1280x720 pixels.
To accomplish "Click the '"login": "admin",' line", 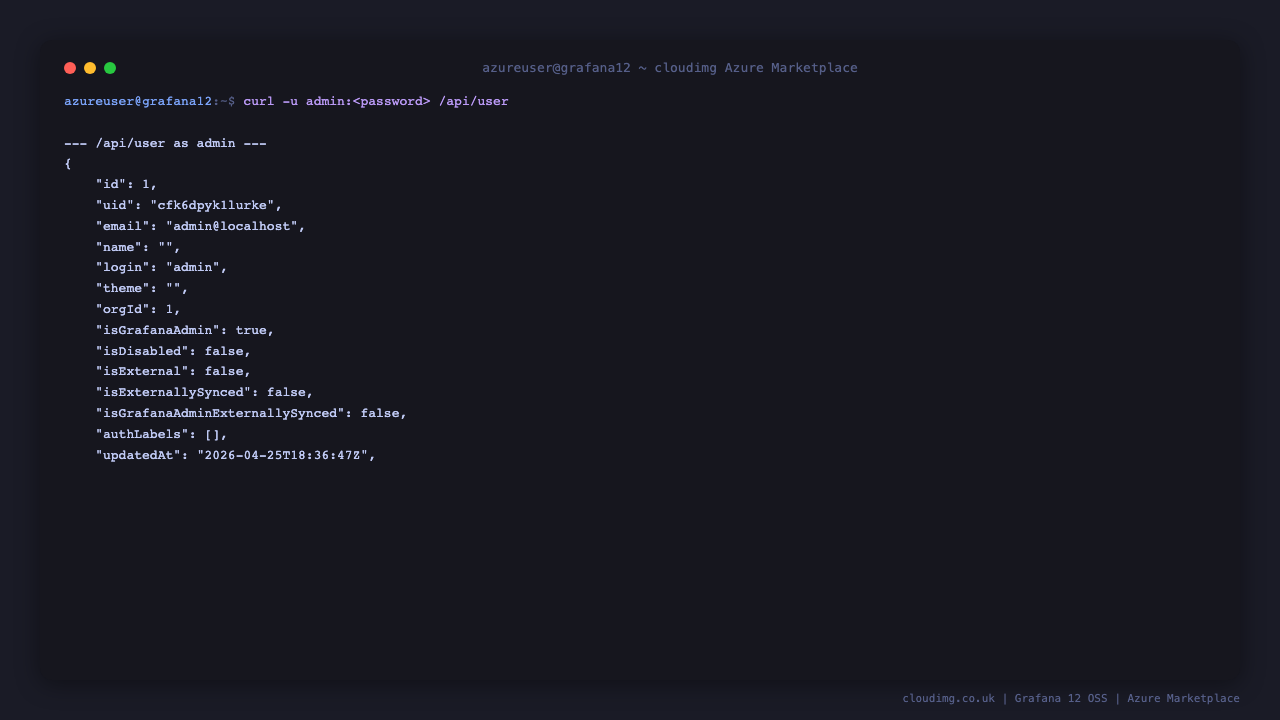I will (161, 267).
